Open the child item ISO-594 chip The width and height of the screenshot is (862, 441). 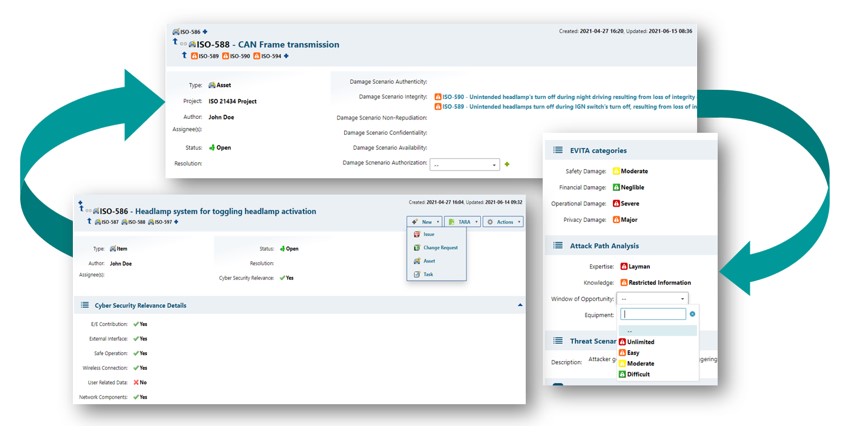coord(267,56)
